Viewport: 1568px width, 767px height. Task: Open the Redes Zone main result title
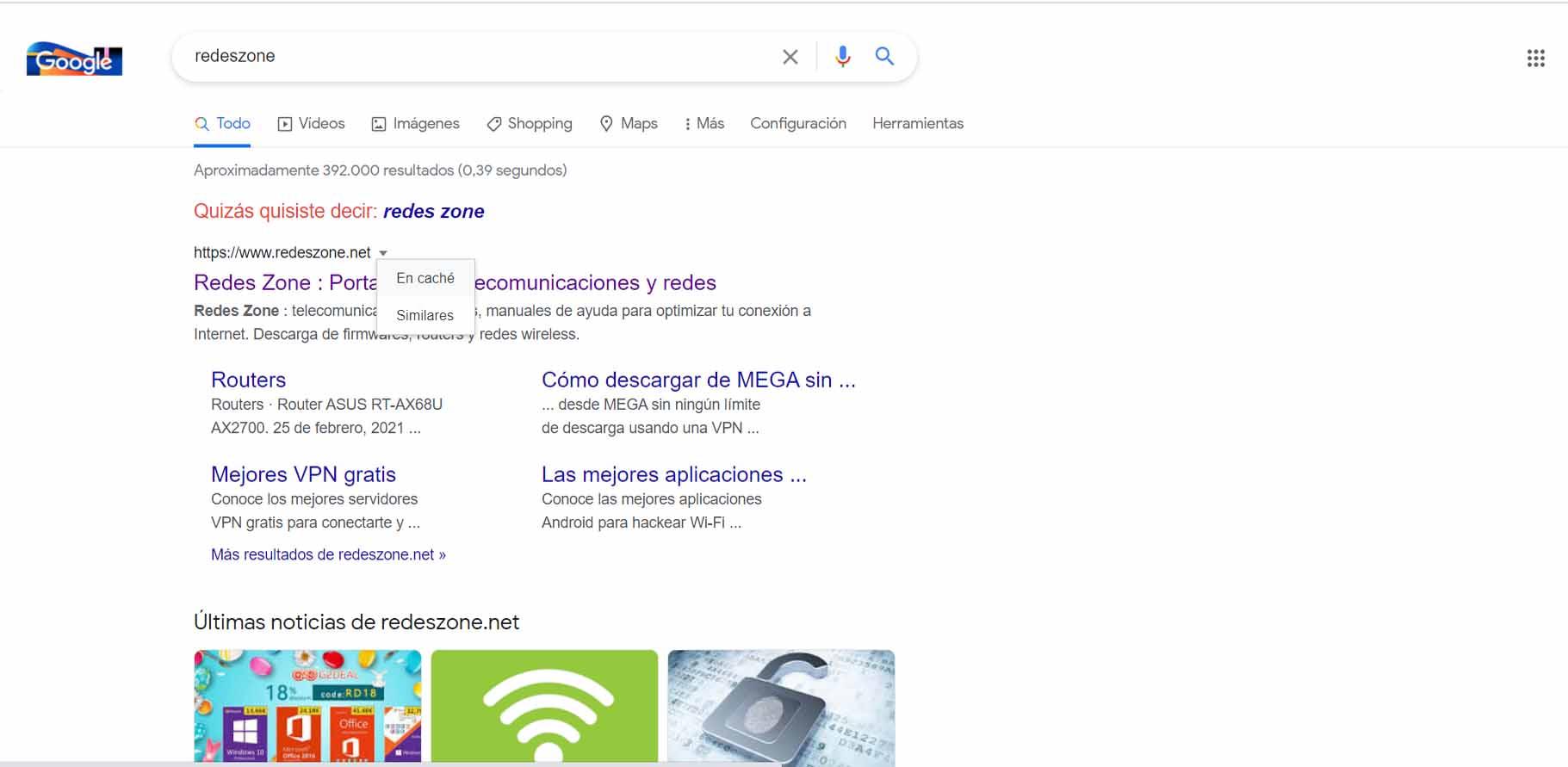(455, 282)
